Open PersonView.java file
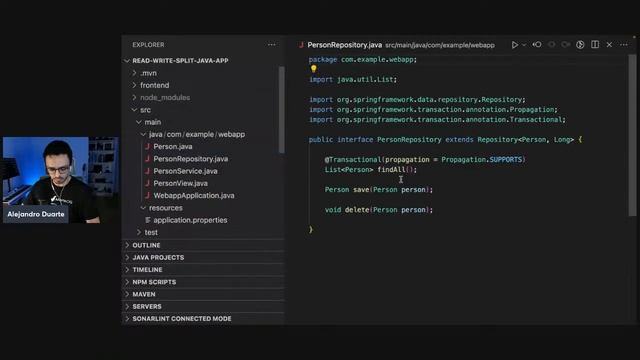Viewport: 640px width, 360px height. tap(180, 183)
